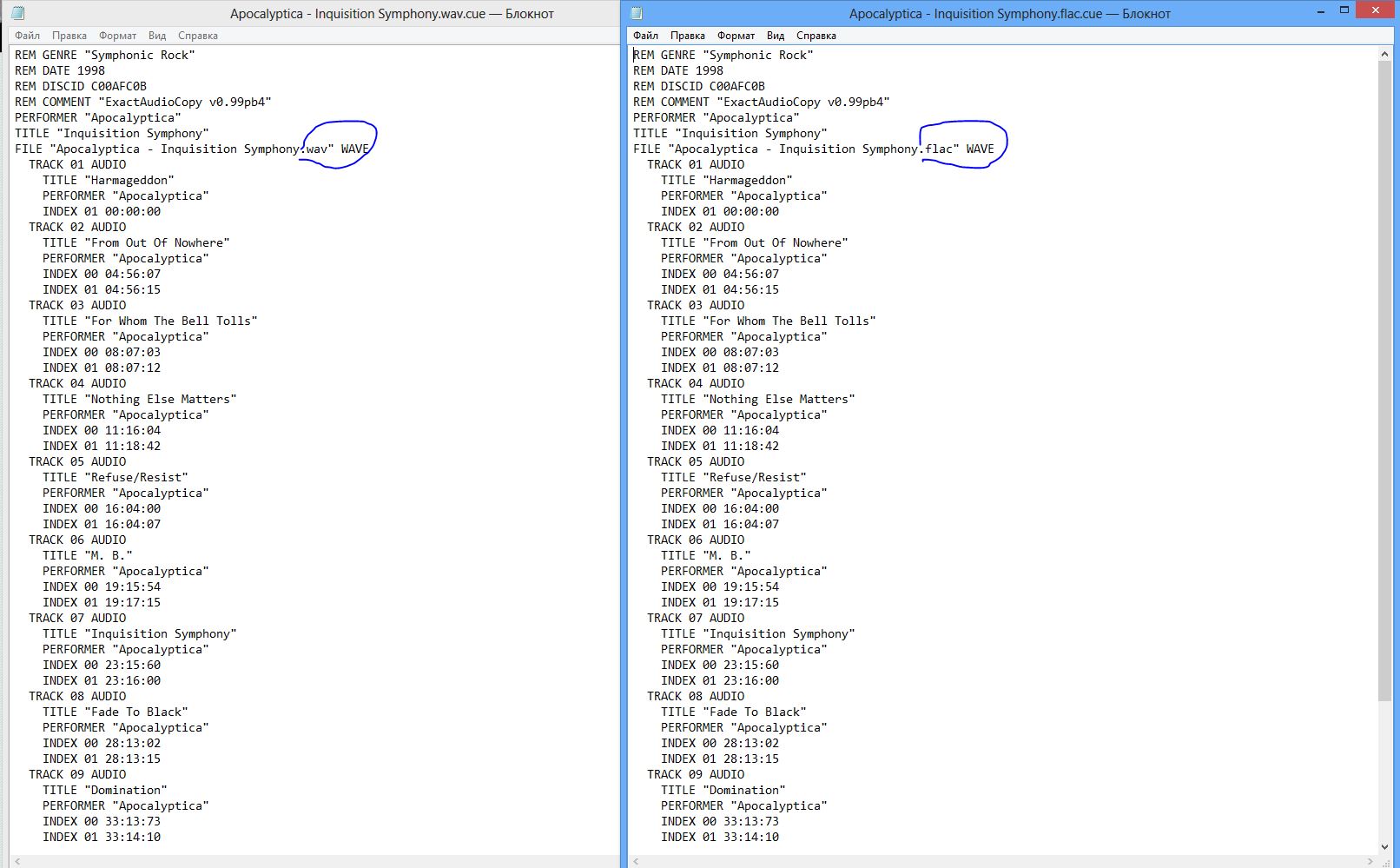Click 'INDEX 01 16:04:07' in the flac.cue window
Screen dimensions: 1400x868
(720, 525)
